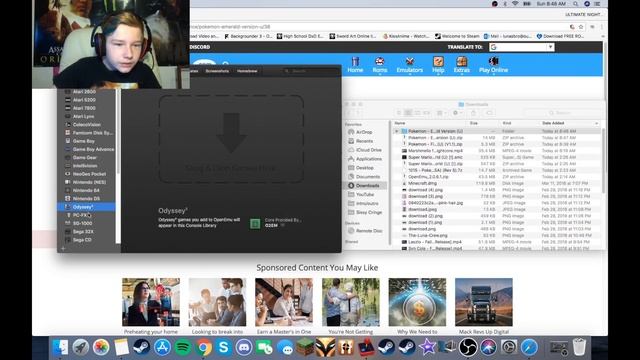The width and height of the screenshot is (640, 360).
Task: Select PC-FX in the console list
Action: pyautogui.click(x=81, y=215)
